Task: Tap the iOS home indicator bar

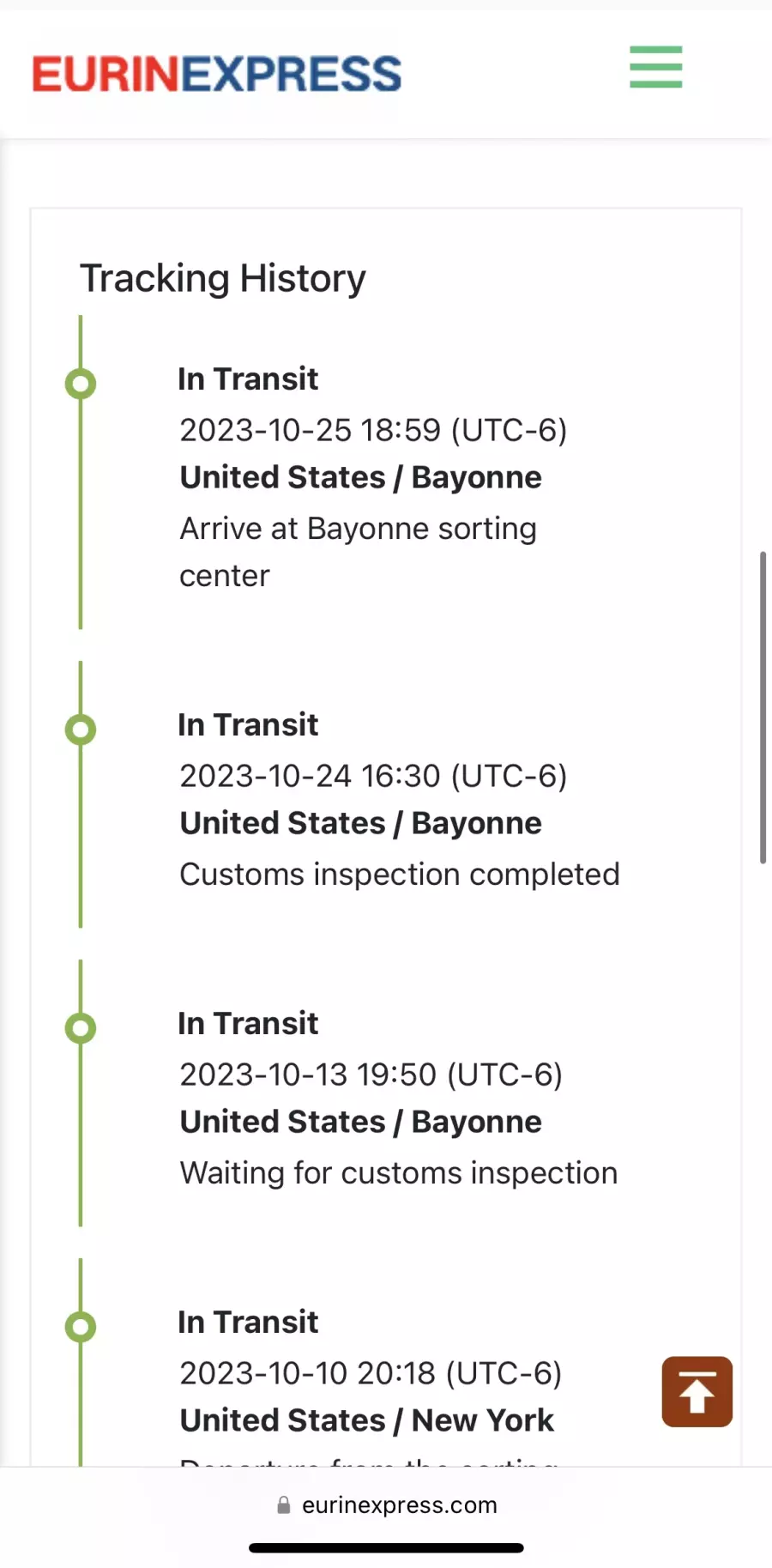Action: 386,1548
